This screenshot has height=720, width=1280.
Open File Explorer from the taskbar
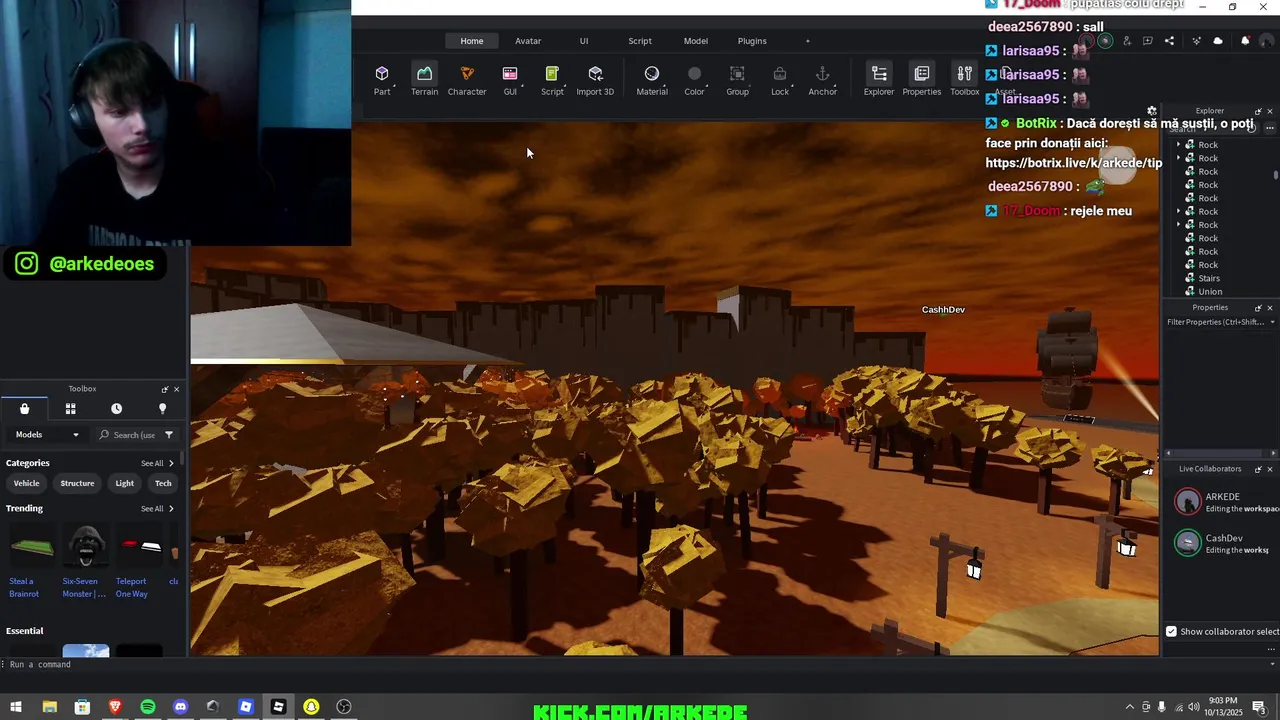coord(49,707)
